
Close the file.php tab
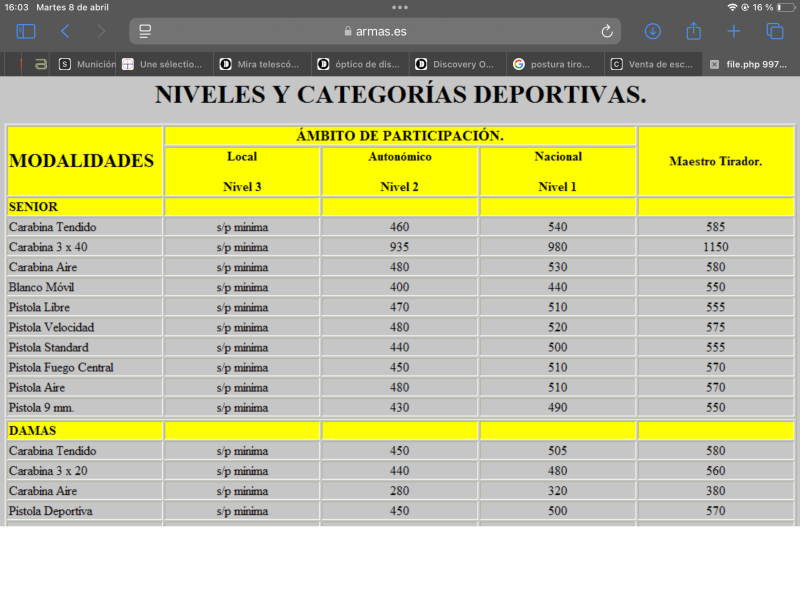pos(714,64)
